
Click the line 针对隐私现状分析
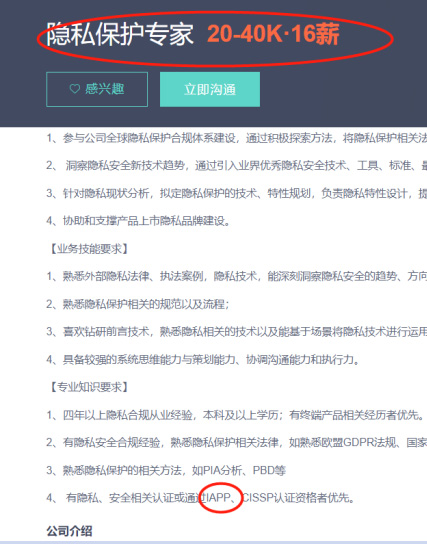point(237,193)
